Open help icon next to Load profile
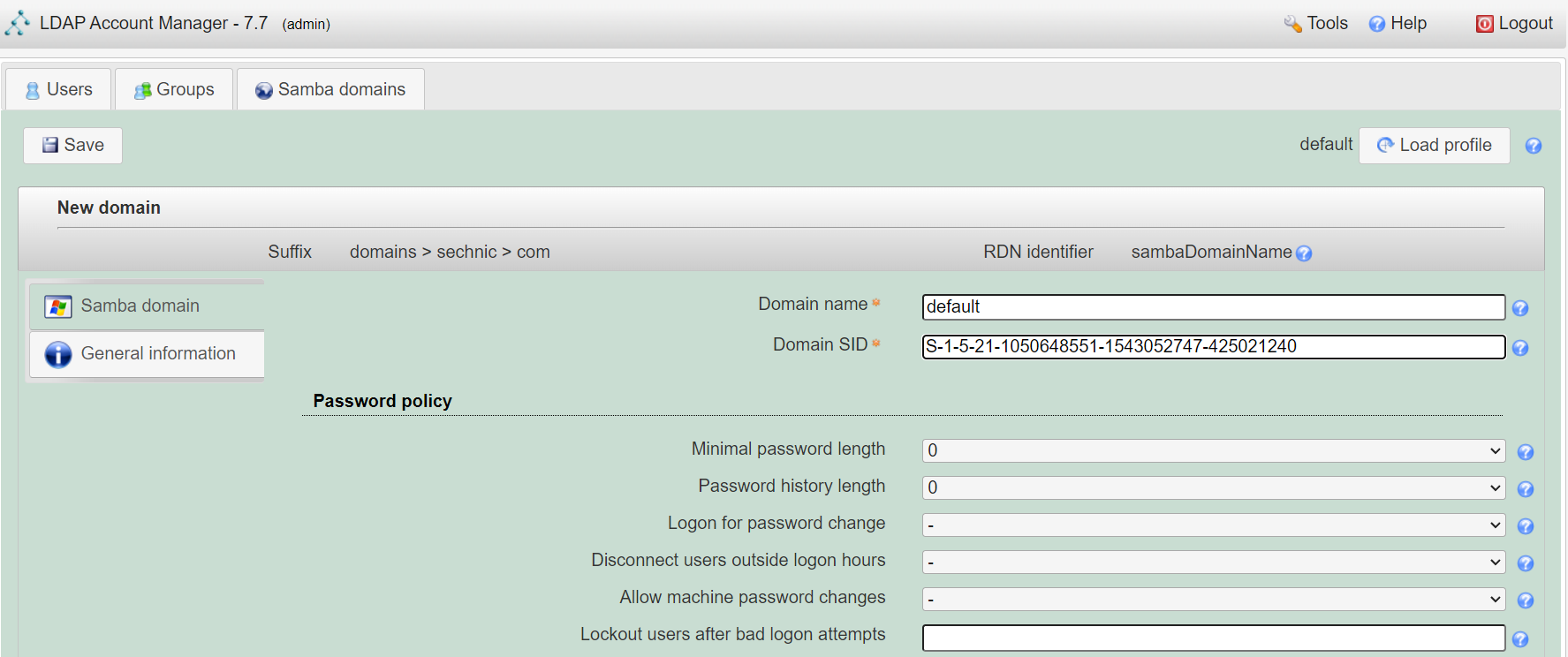 click(1534, 146)
